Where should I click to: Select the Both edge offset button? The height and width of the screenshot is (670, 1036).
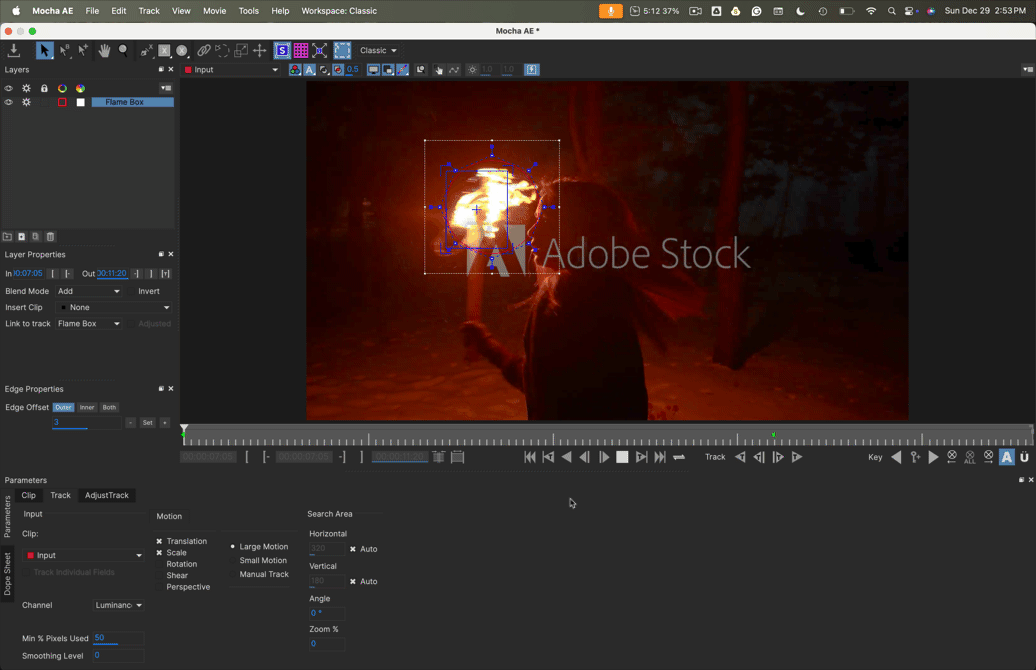(x=109, y=408)
